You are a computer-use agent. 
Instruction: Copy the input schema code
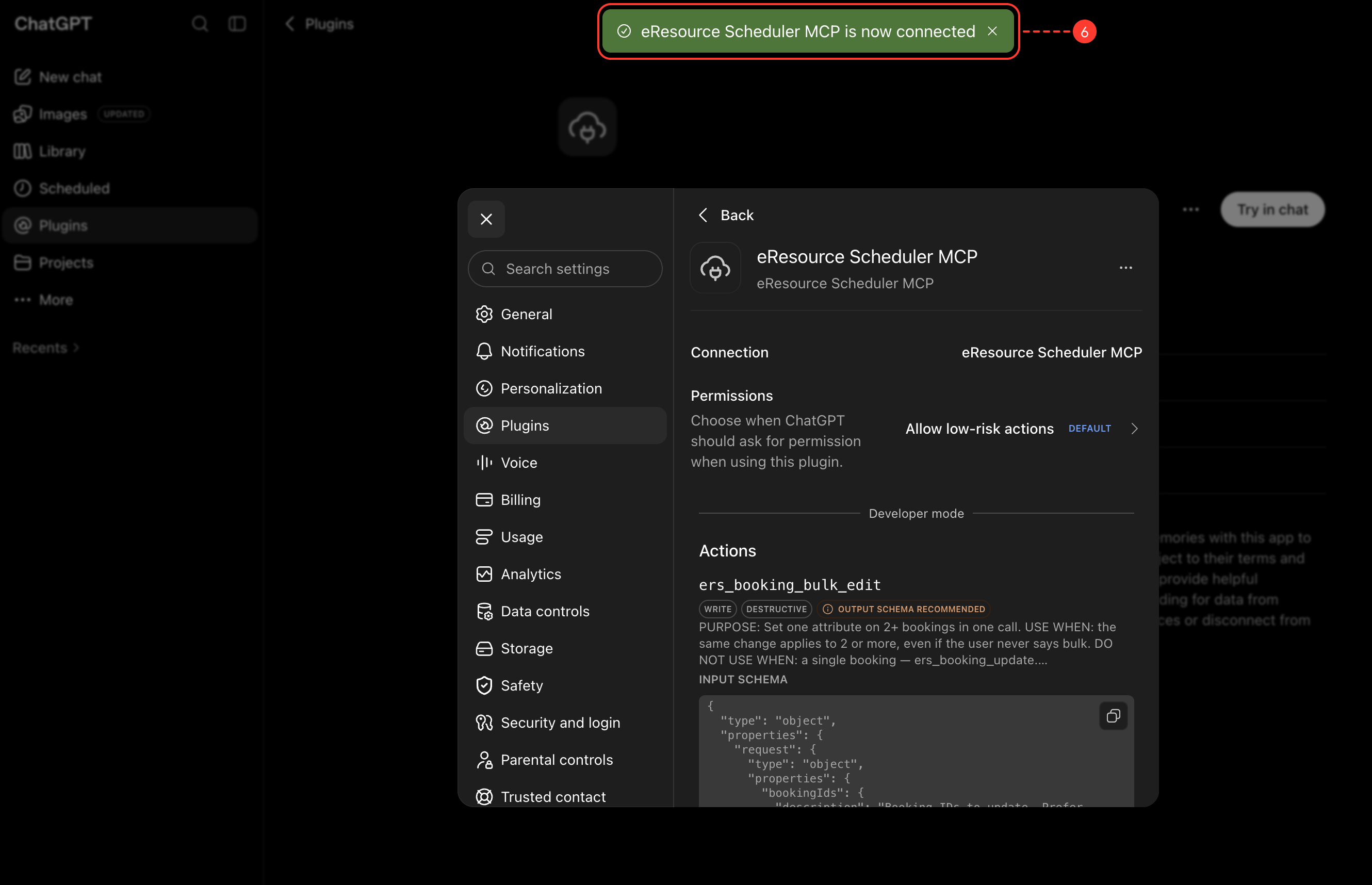pyautogui.click(x=1114, y=716)
